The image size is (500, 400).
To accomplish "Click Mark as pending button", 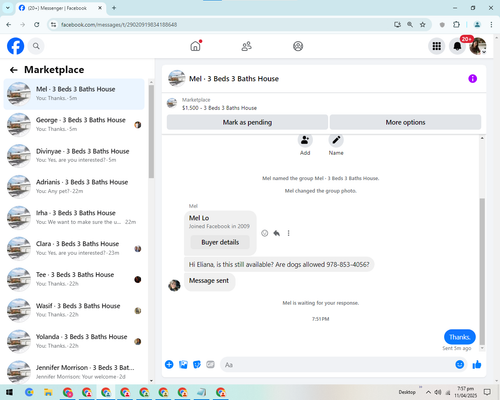I will (247, 122).
